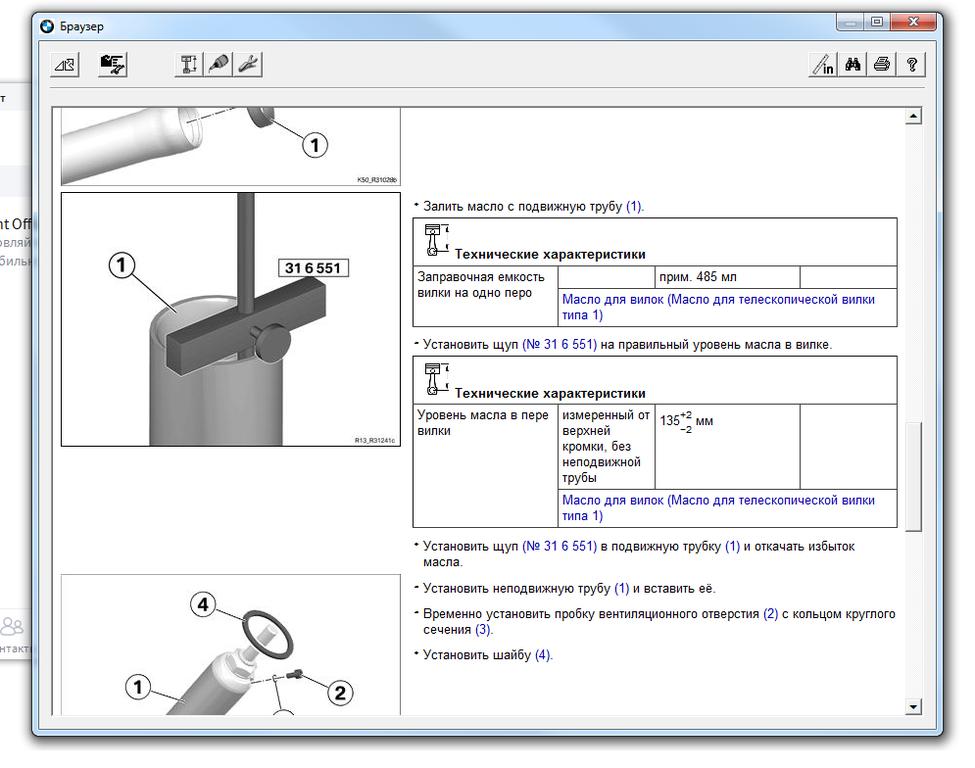975x768 pixels.
Task: Open the technical data piston measurement icon
Action: tap(187, 65)
